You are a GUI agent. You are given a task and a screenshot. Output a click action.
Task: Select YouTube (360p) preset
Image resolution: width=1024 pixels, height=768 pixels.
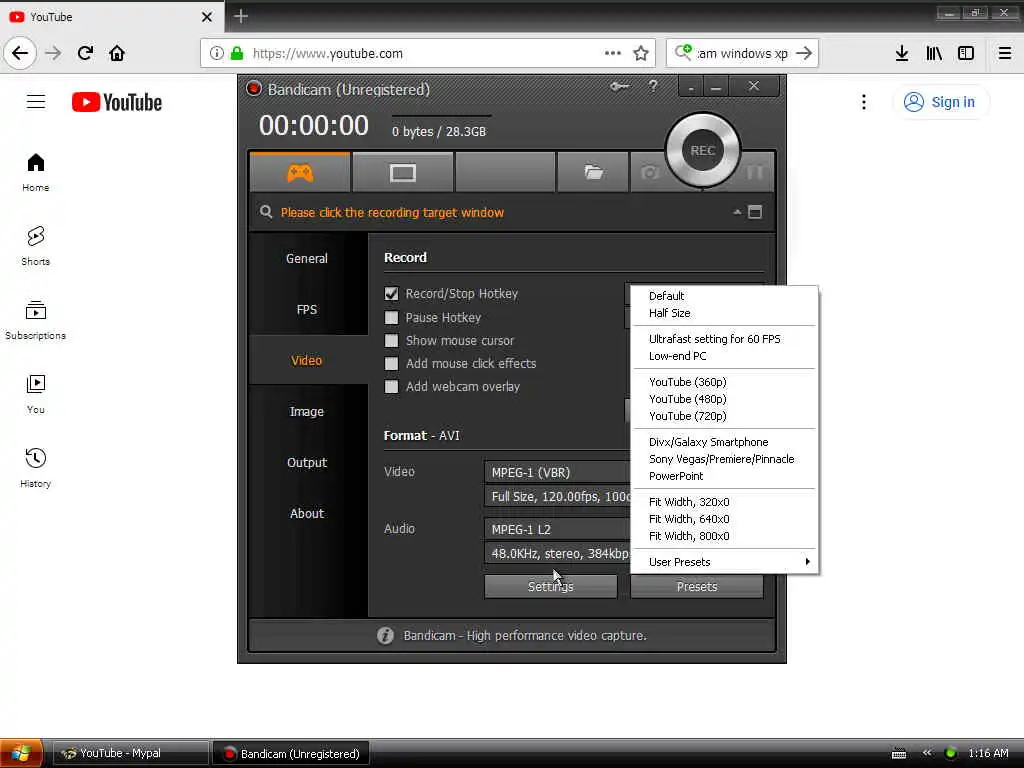click(724, 382)
